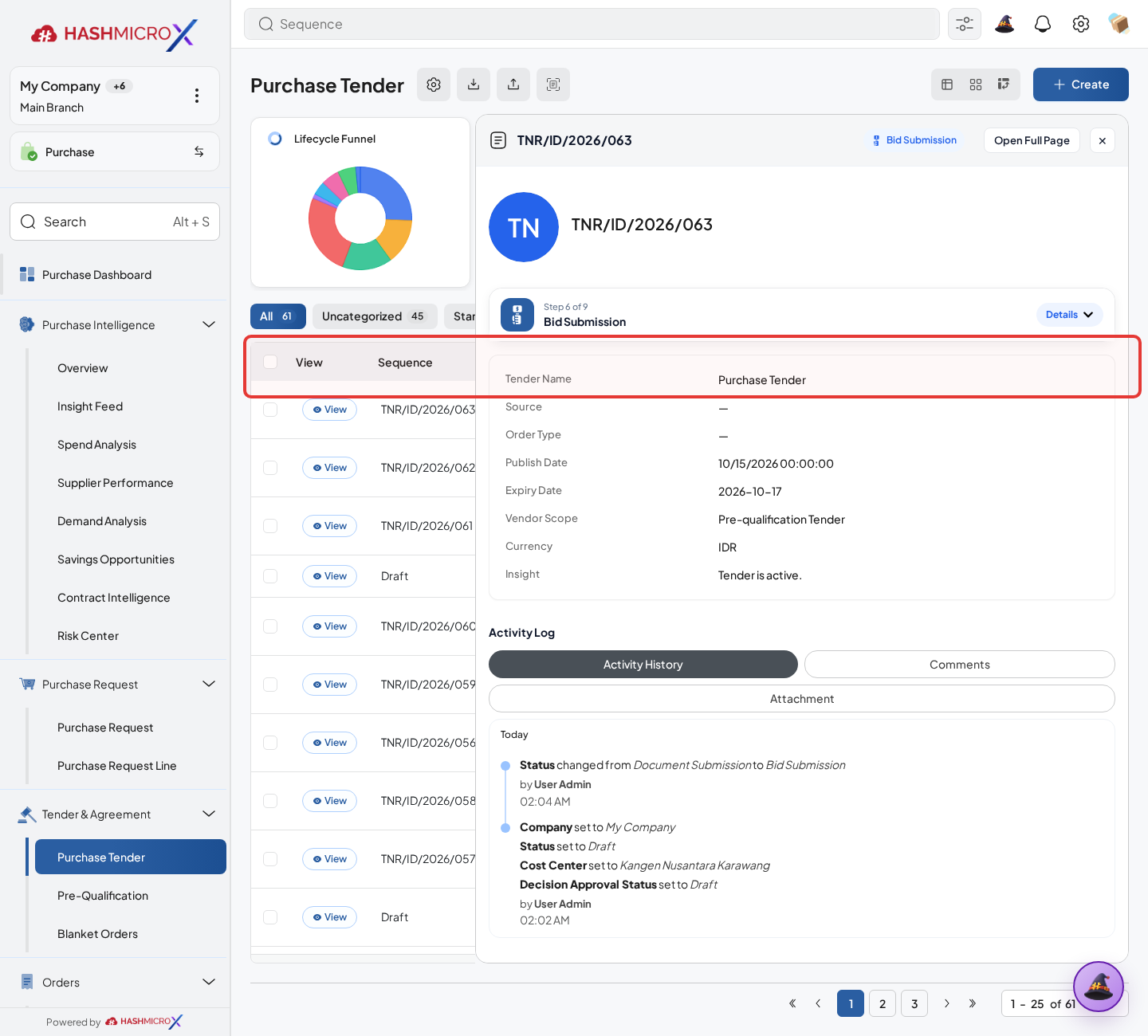Expand the Orders section

[x=209, y=982]
